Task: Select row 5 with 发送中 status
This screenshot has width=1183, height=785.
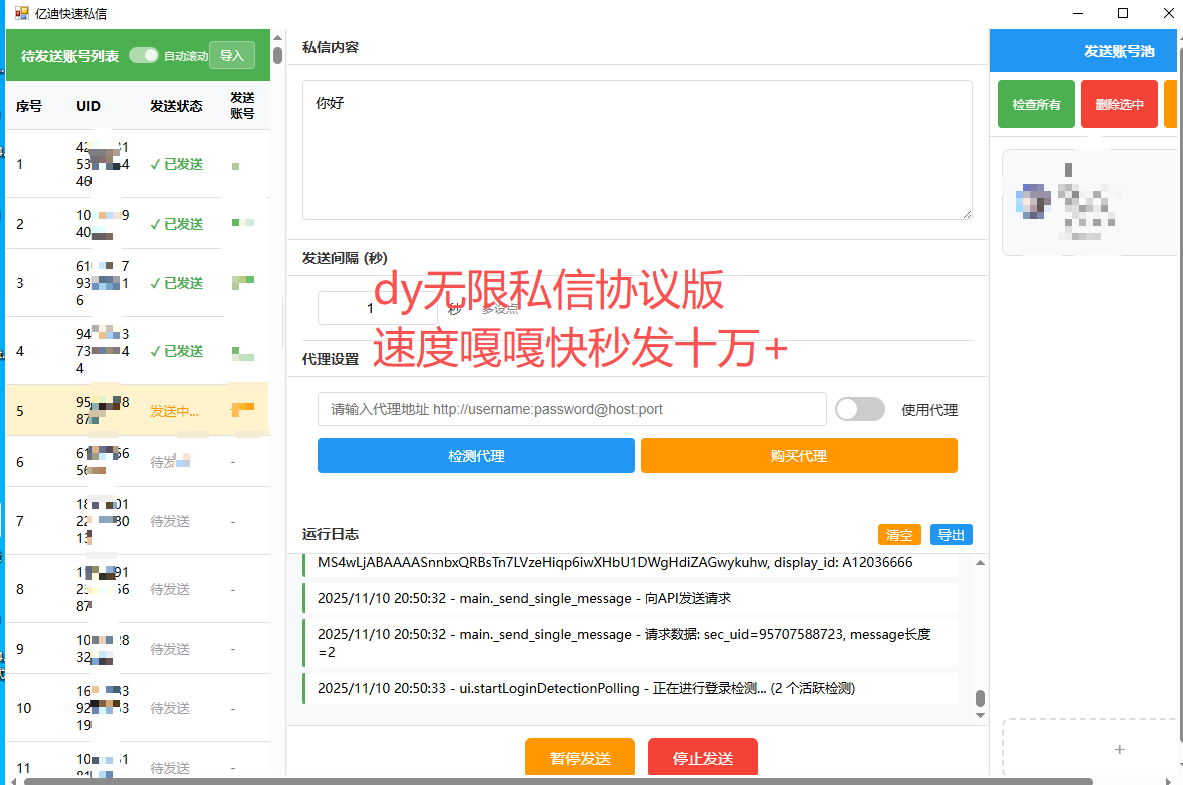Action: [x=137, y=410]
